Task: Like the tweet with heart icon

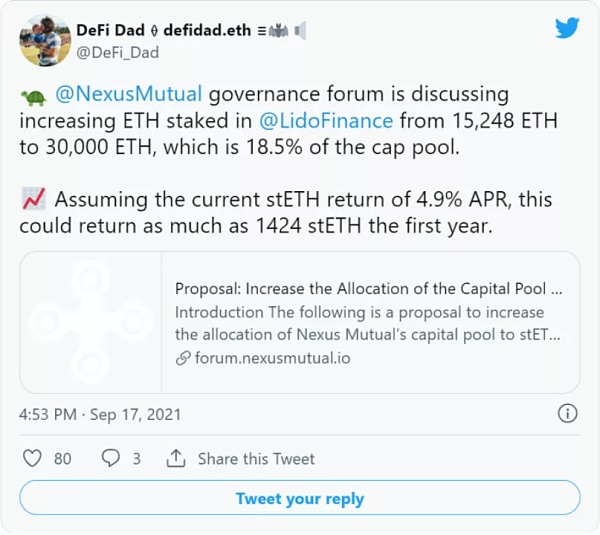Action: point(32,458)
